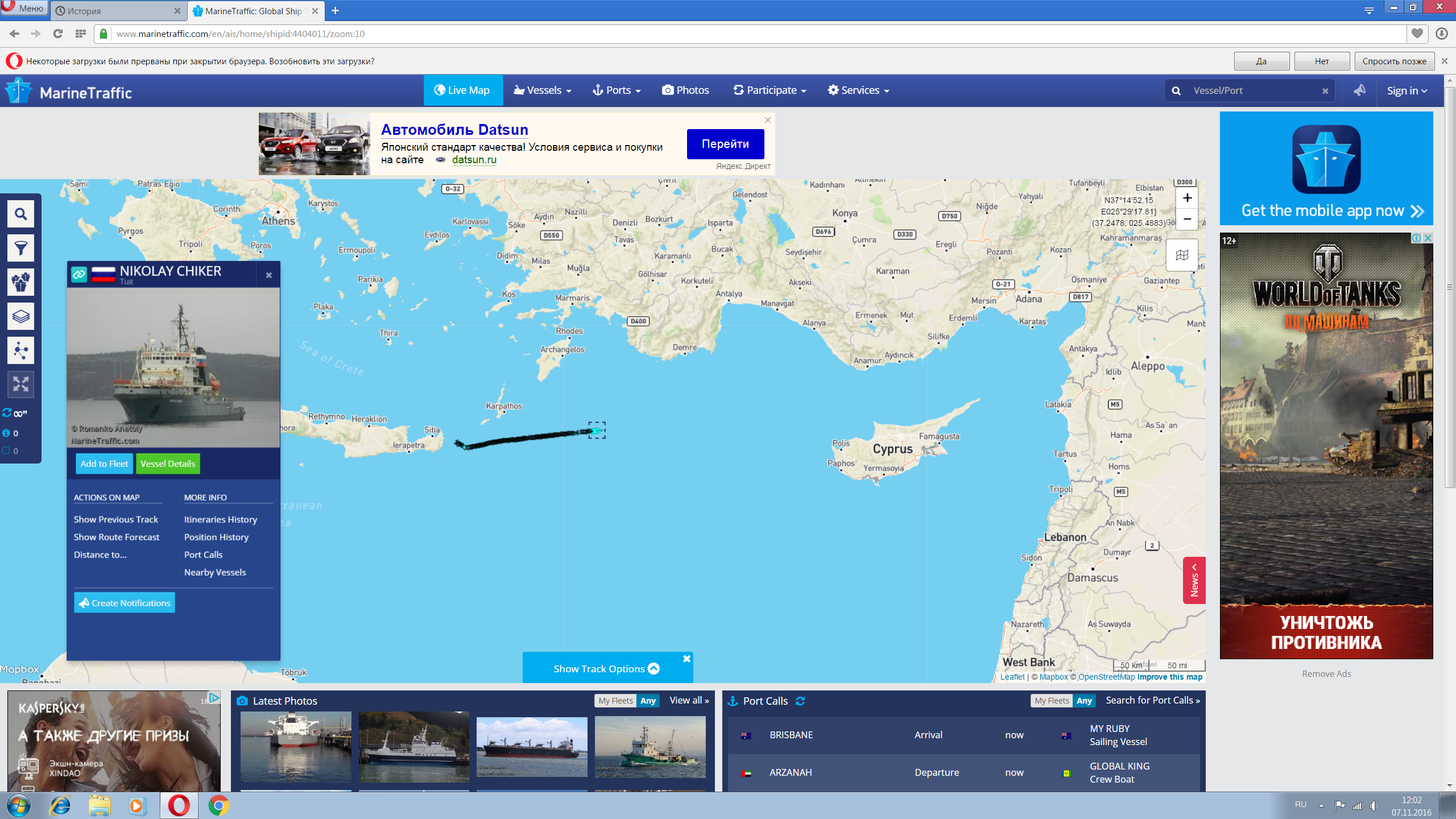Expand the Vessels dropdown menu

(543, 90)
